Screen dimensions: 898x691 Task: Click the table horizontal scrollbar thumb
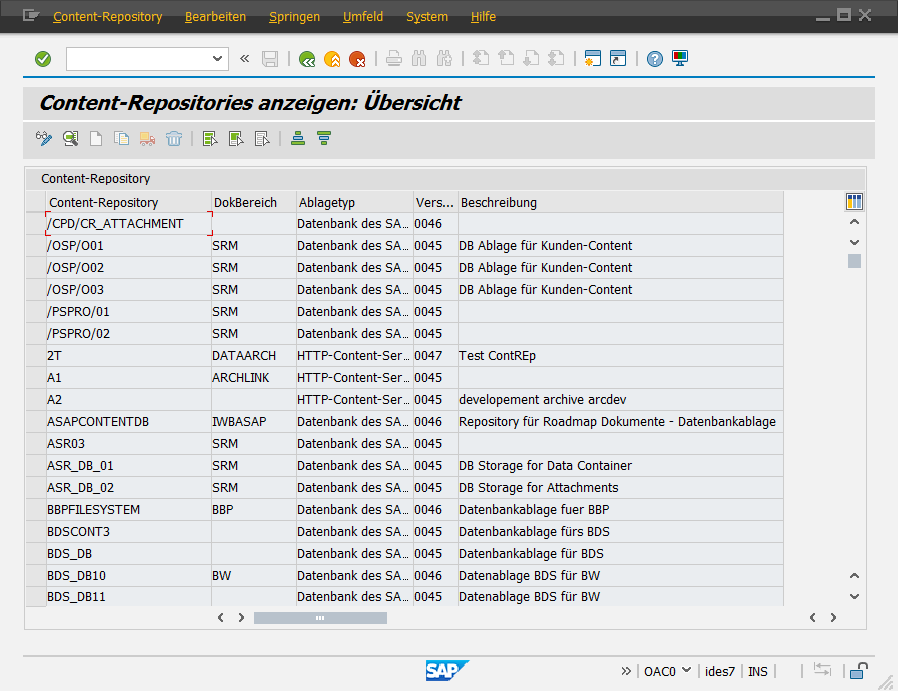[x=320, y=618]
